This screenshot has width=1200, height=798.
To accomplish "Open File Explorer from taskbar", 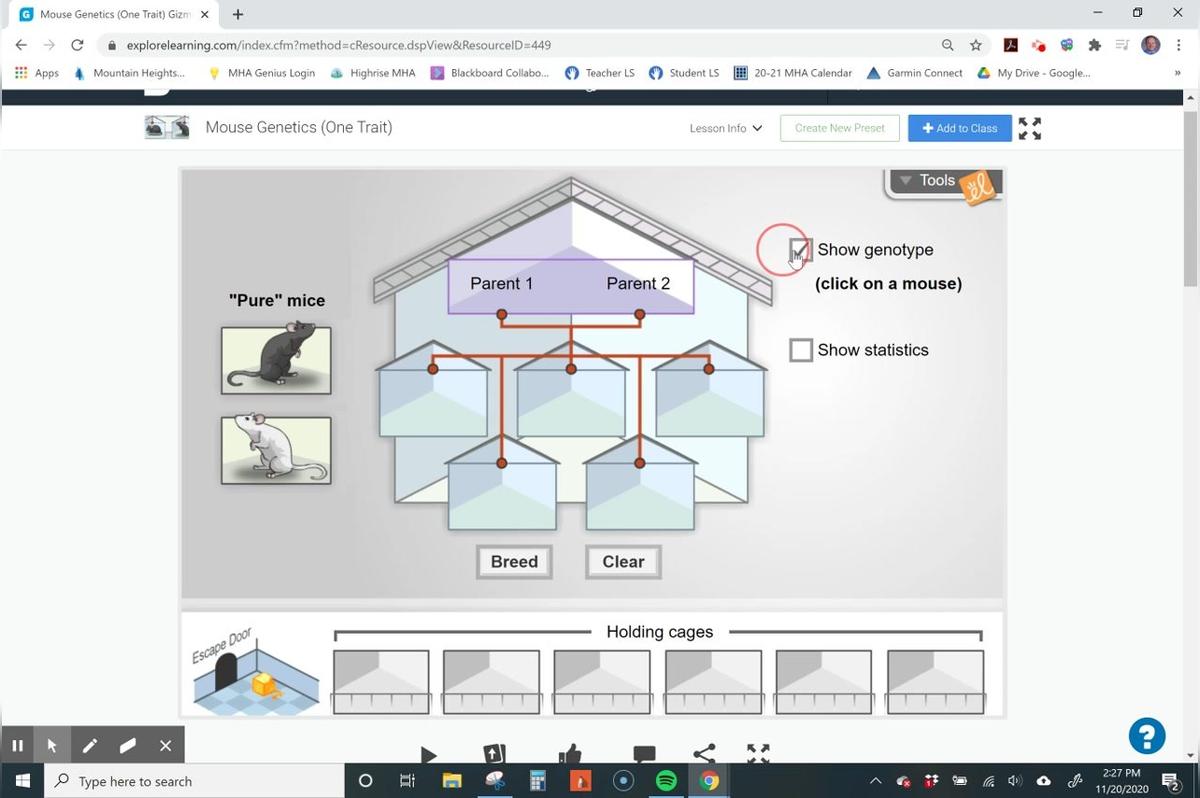I will coord(451,781).
